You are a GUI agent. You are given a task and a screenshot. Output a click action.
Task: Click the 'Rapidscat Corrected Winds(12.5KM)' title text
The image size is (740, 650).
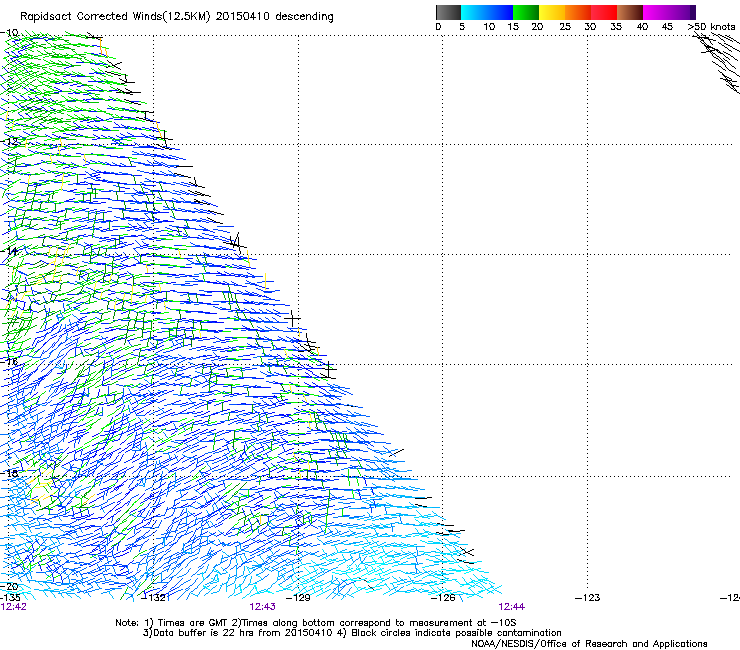point(115,17)
